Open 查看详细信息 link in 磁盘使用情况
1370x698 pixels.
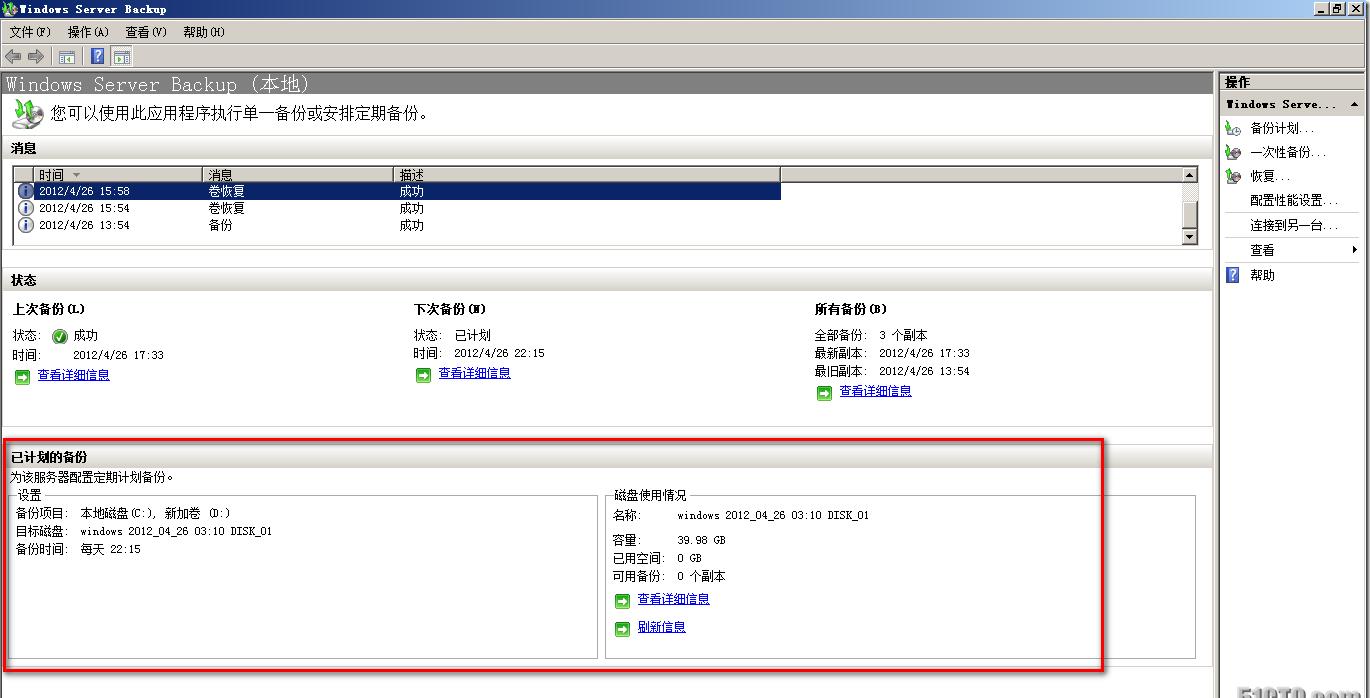click(x=674, y=599)
